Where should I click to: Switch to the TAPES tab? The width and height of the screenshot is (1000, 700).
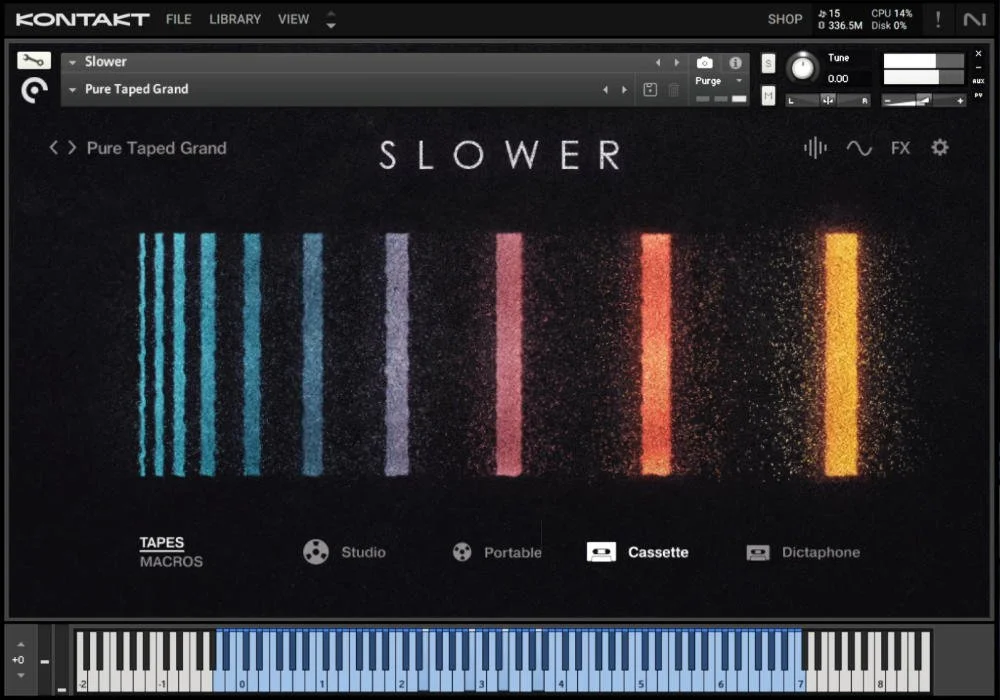click(x=162, y=543)
